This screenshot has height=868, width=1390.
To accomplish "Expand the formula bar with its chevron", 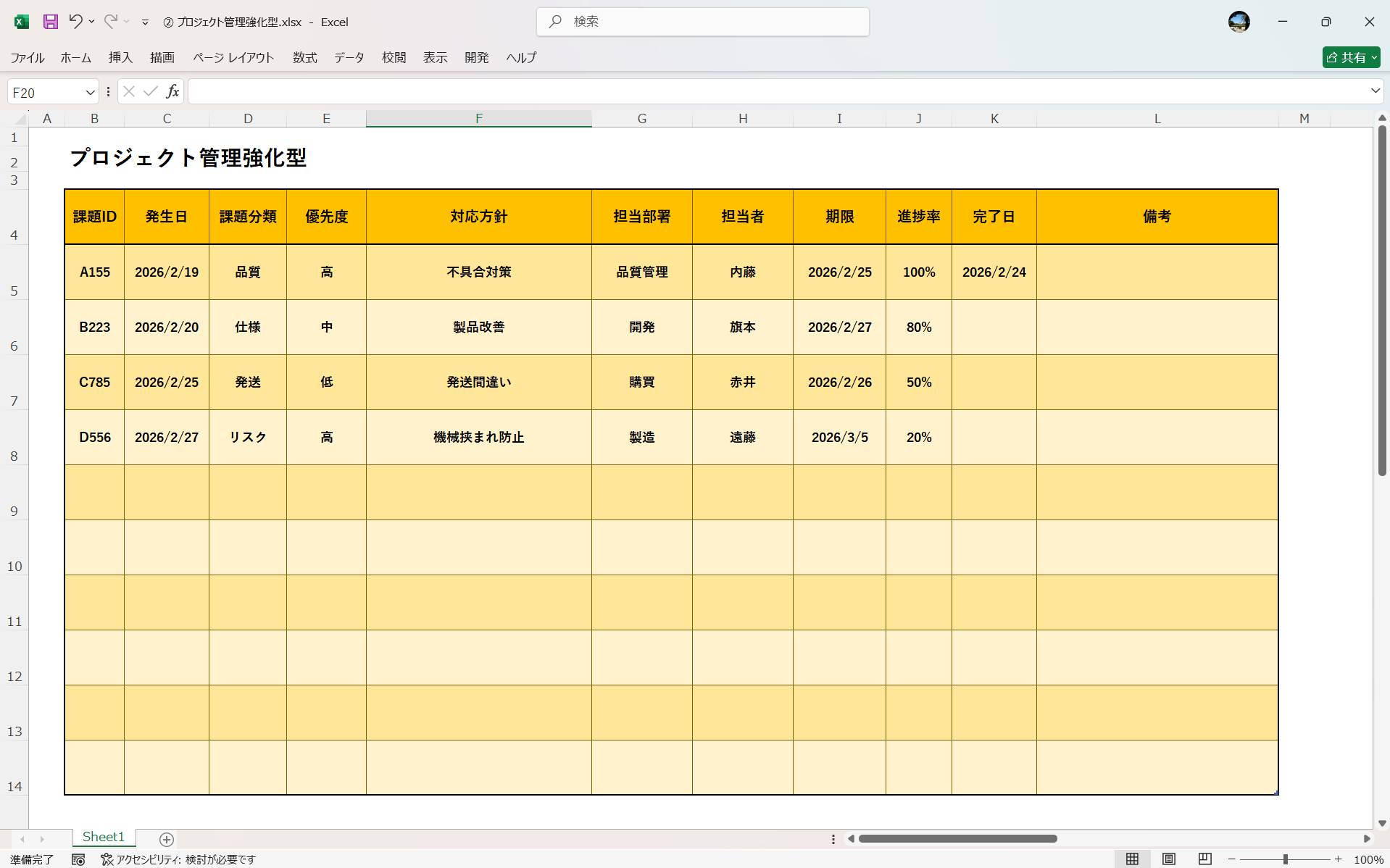I will pos(1373,91).
